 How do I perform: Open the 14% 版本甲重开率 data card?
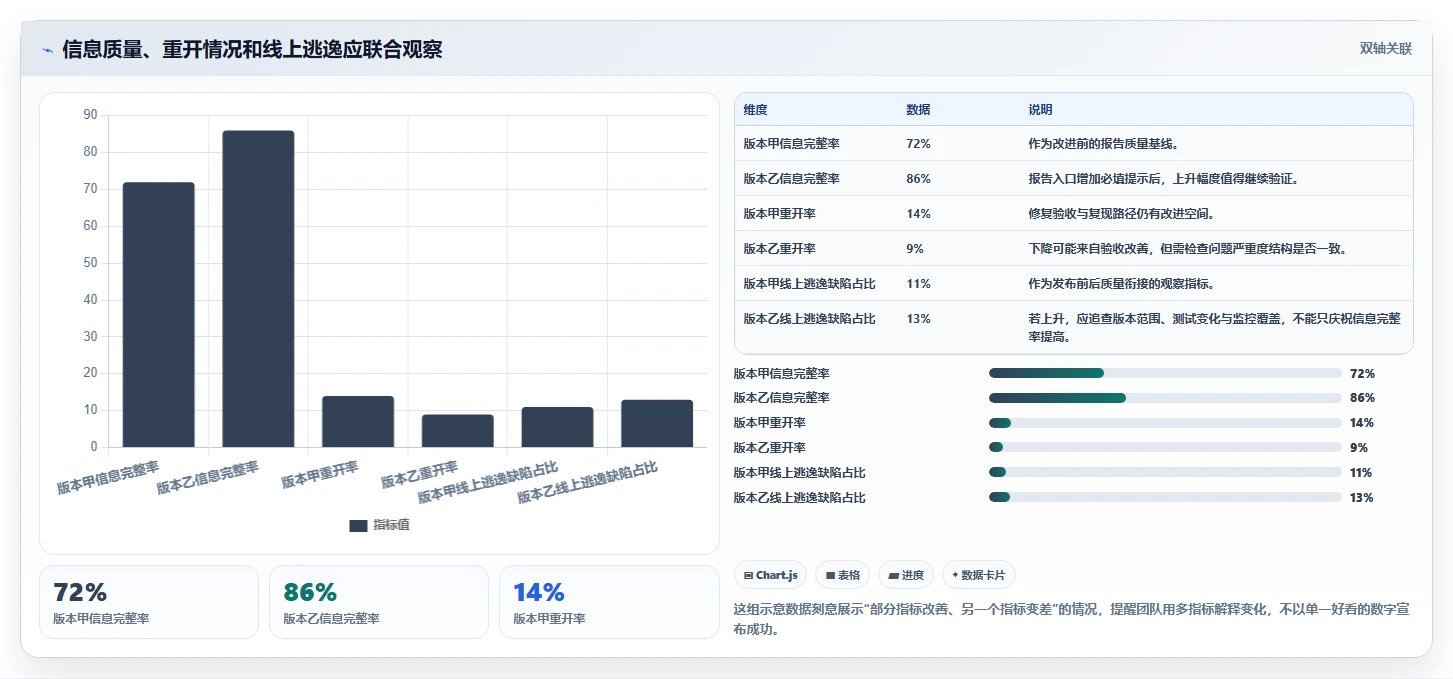click(609, 602)
